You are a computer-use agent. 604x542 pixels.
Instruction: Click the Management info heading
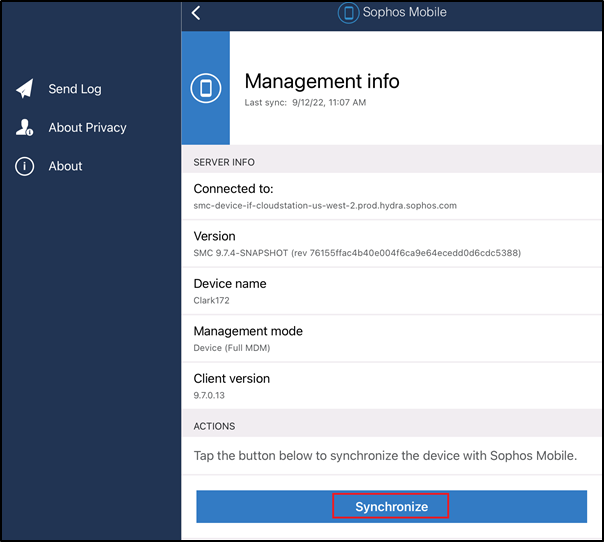[x=322, y=81]
